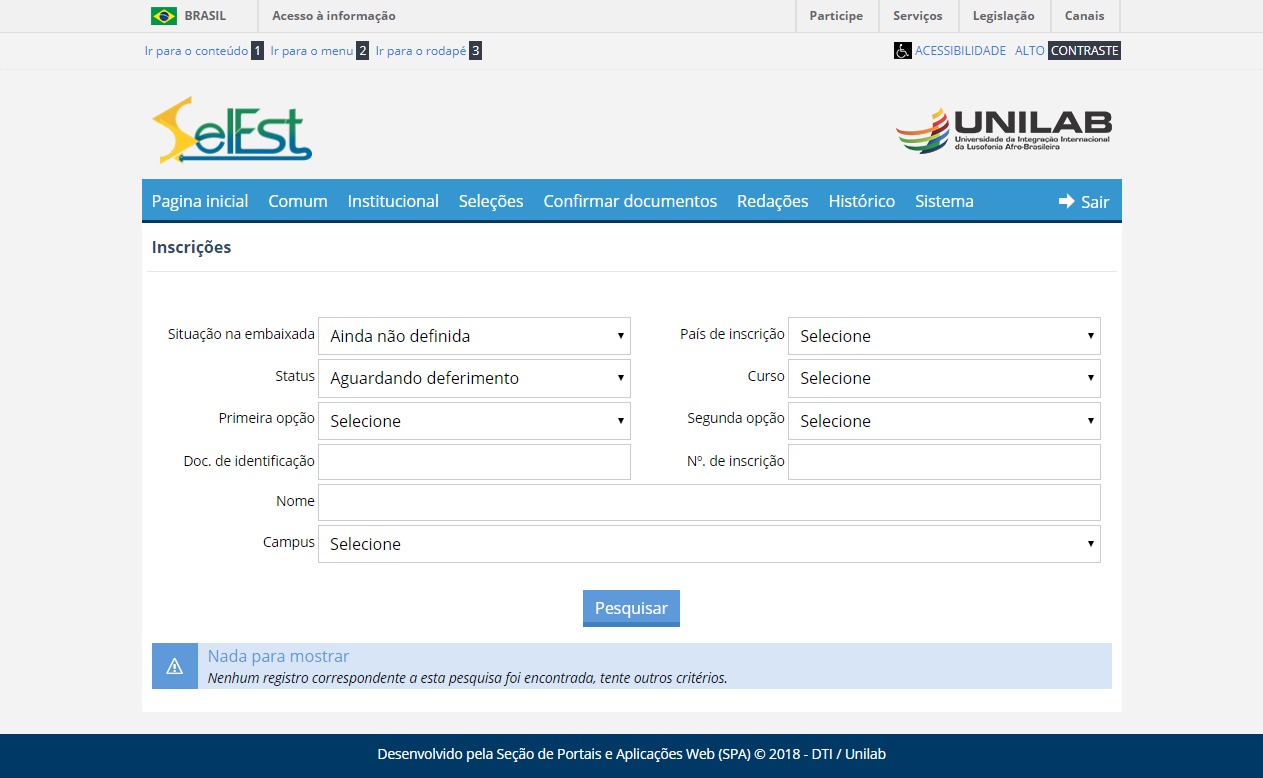Follow the Ir para o conteúdo link
Viewport: 1263px width, 778px height.
point(196,51)
